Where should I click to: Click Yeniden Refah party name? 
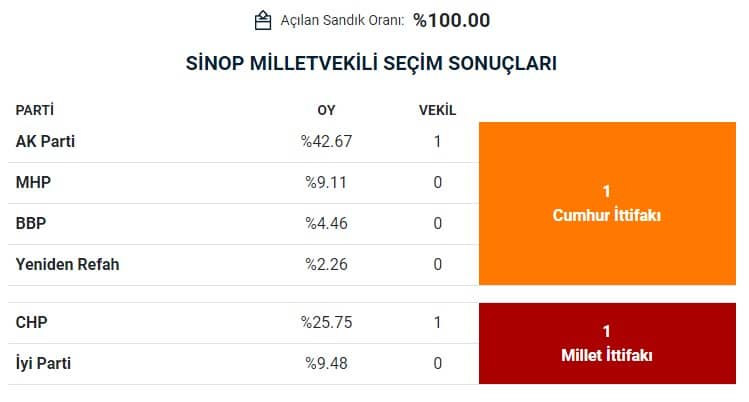[x=67, y=264]
